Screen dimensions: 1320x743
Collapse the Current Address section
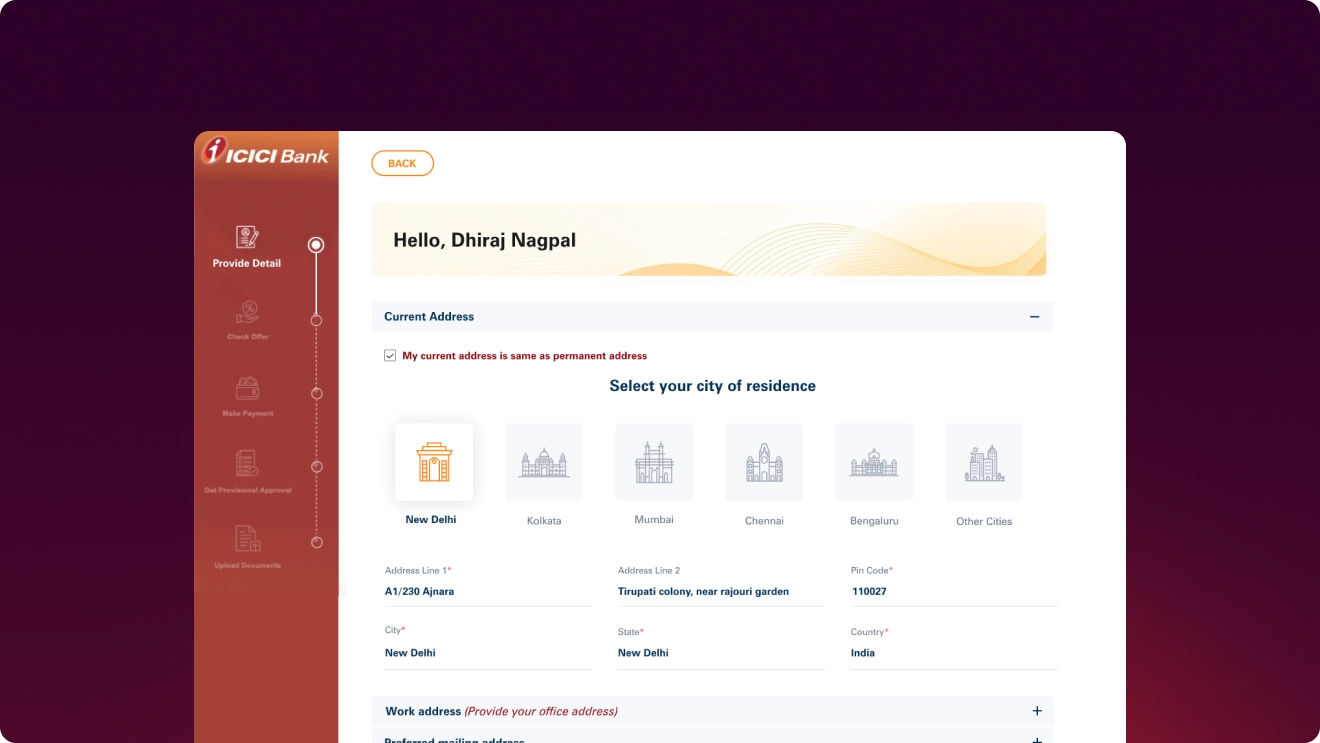(1035, 317)
